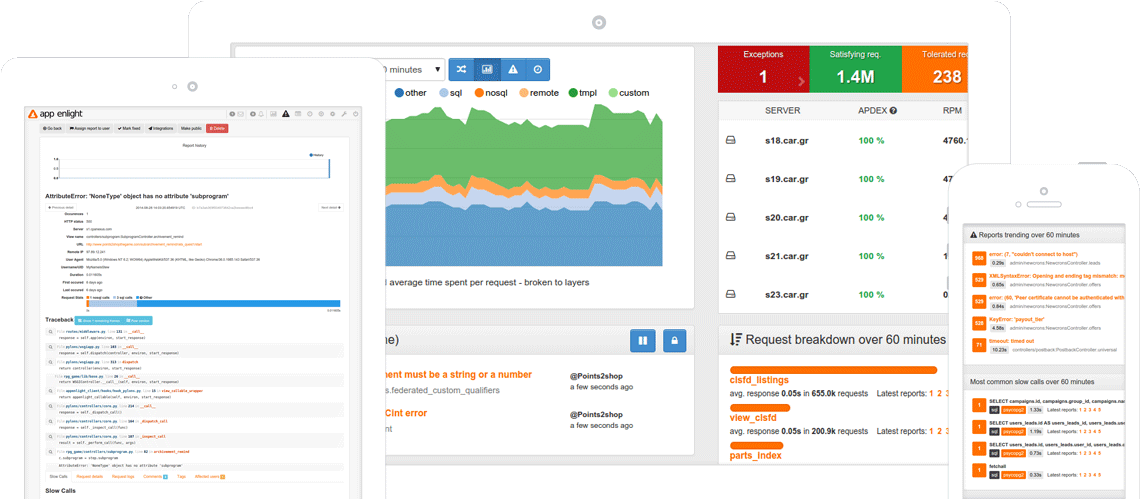Click the warning triangle button in chart toolbar

coord(513,69)
